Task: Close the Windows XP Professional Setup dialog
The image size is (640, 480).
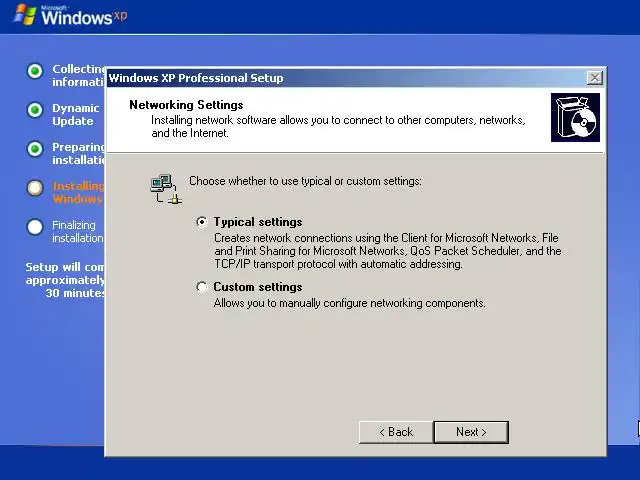Action: point(594,78)
